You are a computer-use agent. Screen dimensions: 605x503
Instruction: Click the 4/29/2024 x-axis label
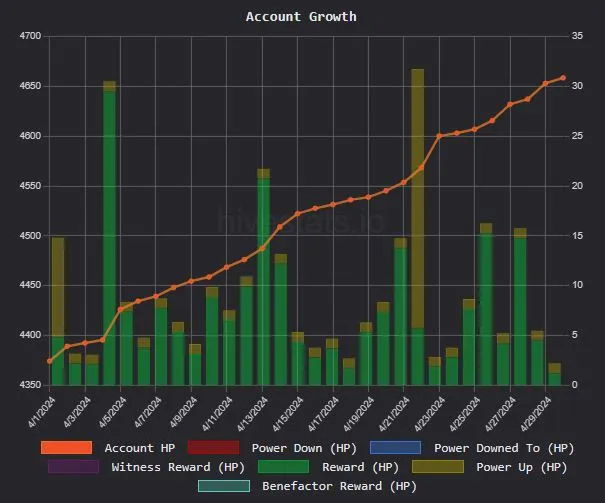536,414
